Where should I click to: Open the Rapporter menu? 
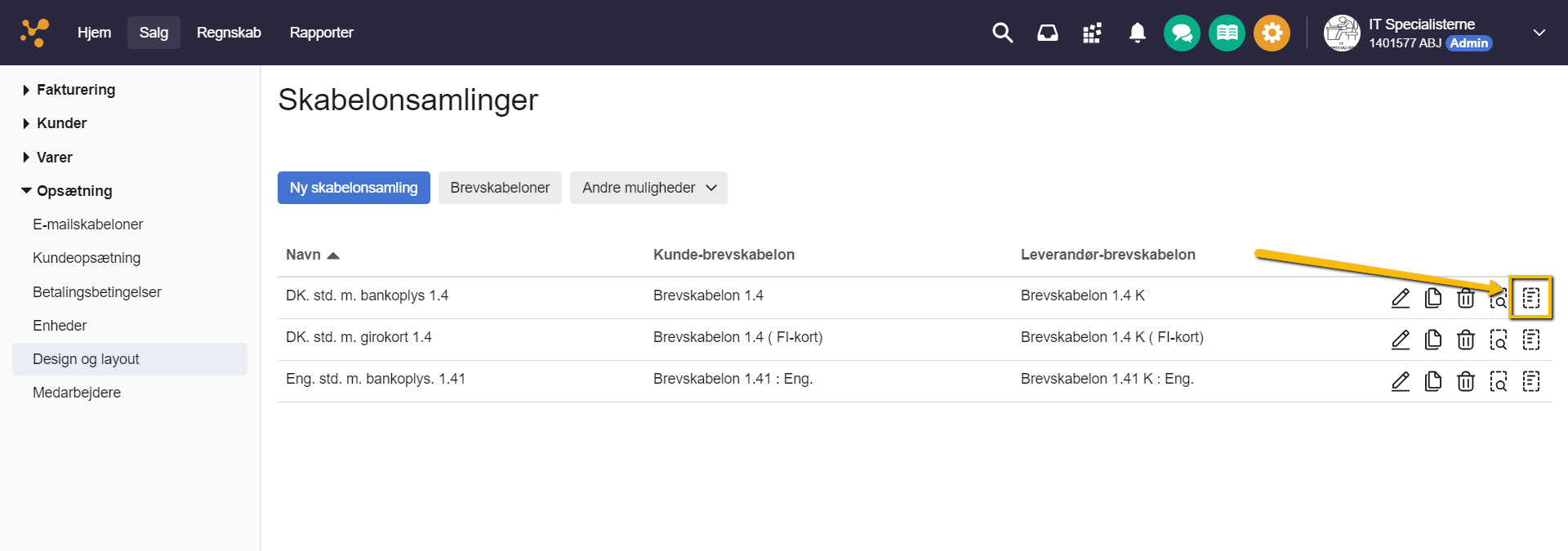(x=321, y=33)
